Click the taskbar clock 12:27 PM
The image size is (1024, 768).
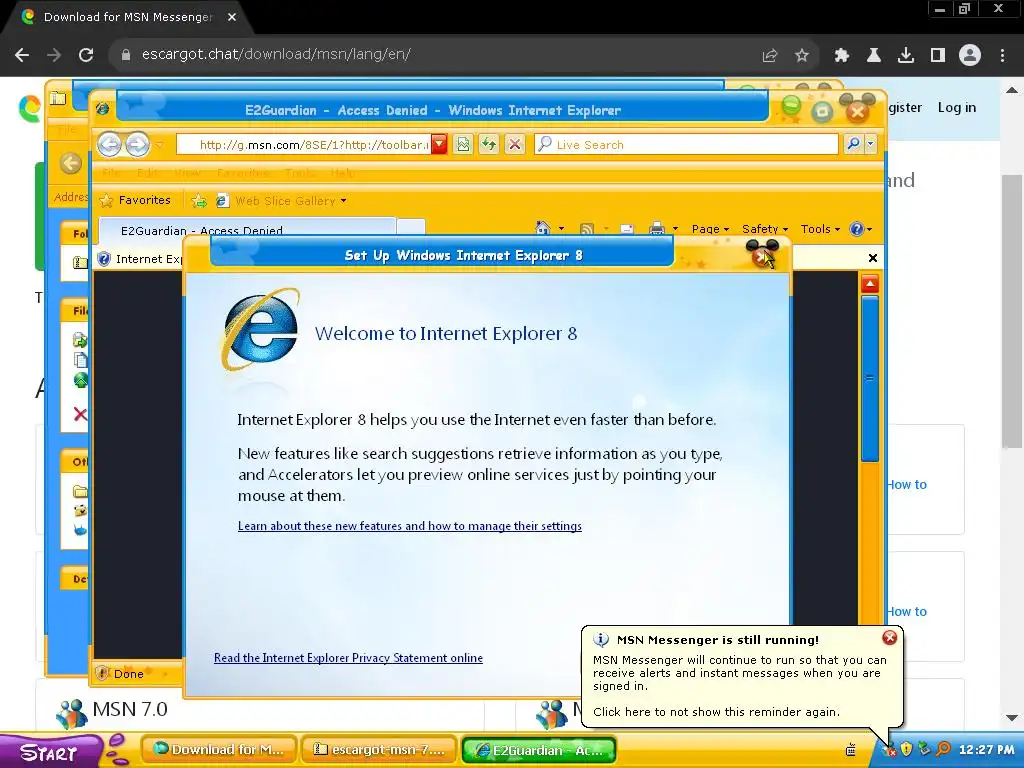(x=987, y=750)
